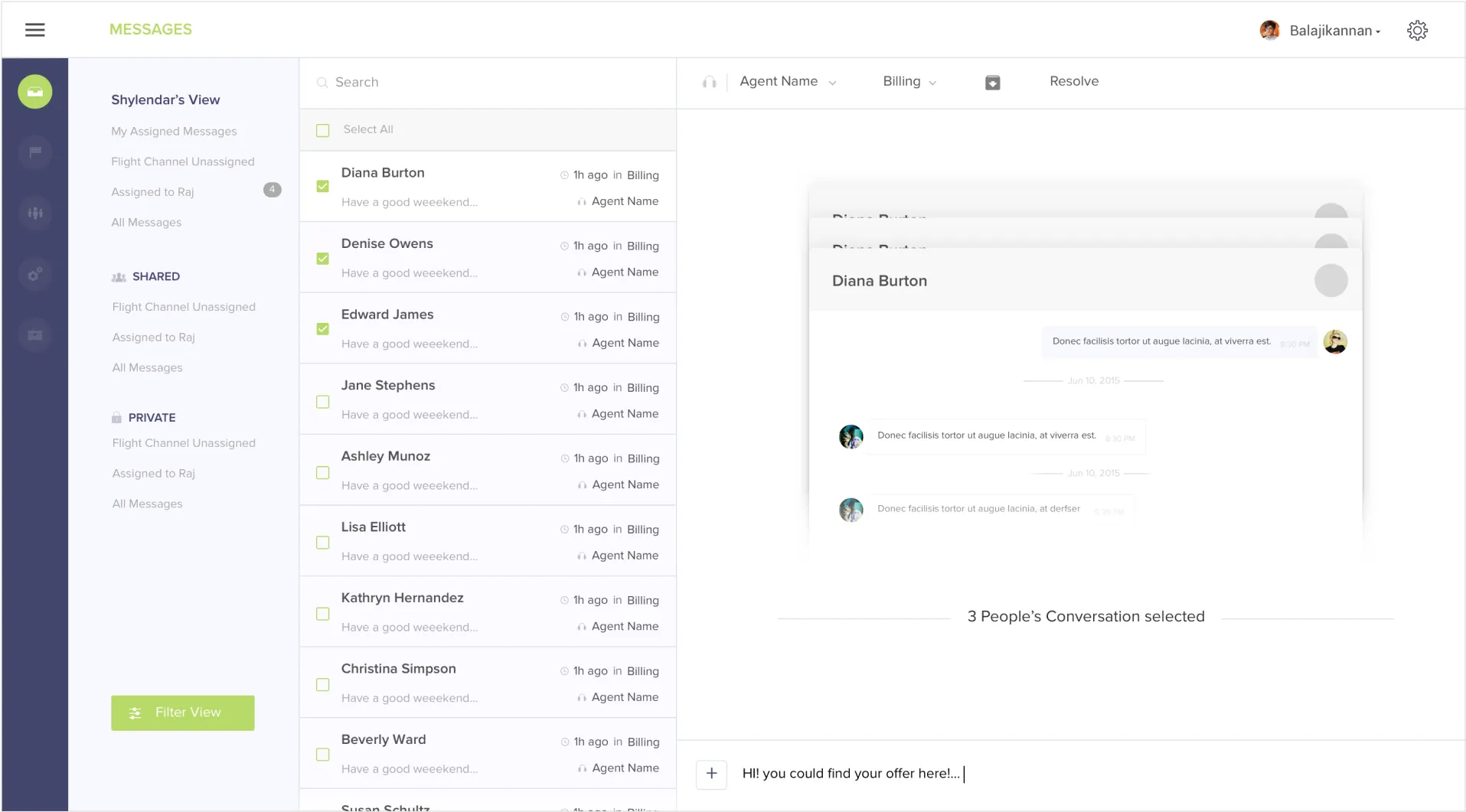Click Balajikannan's avatar picture
This screenshot has width=1466, height=812.
[1269, 31]
